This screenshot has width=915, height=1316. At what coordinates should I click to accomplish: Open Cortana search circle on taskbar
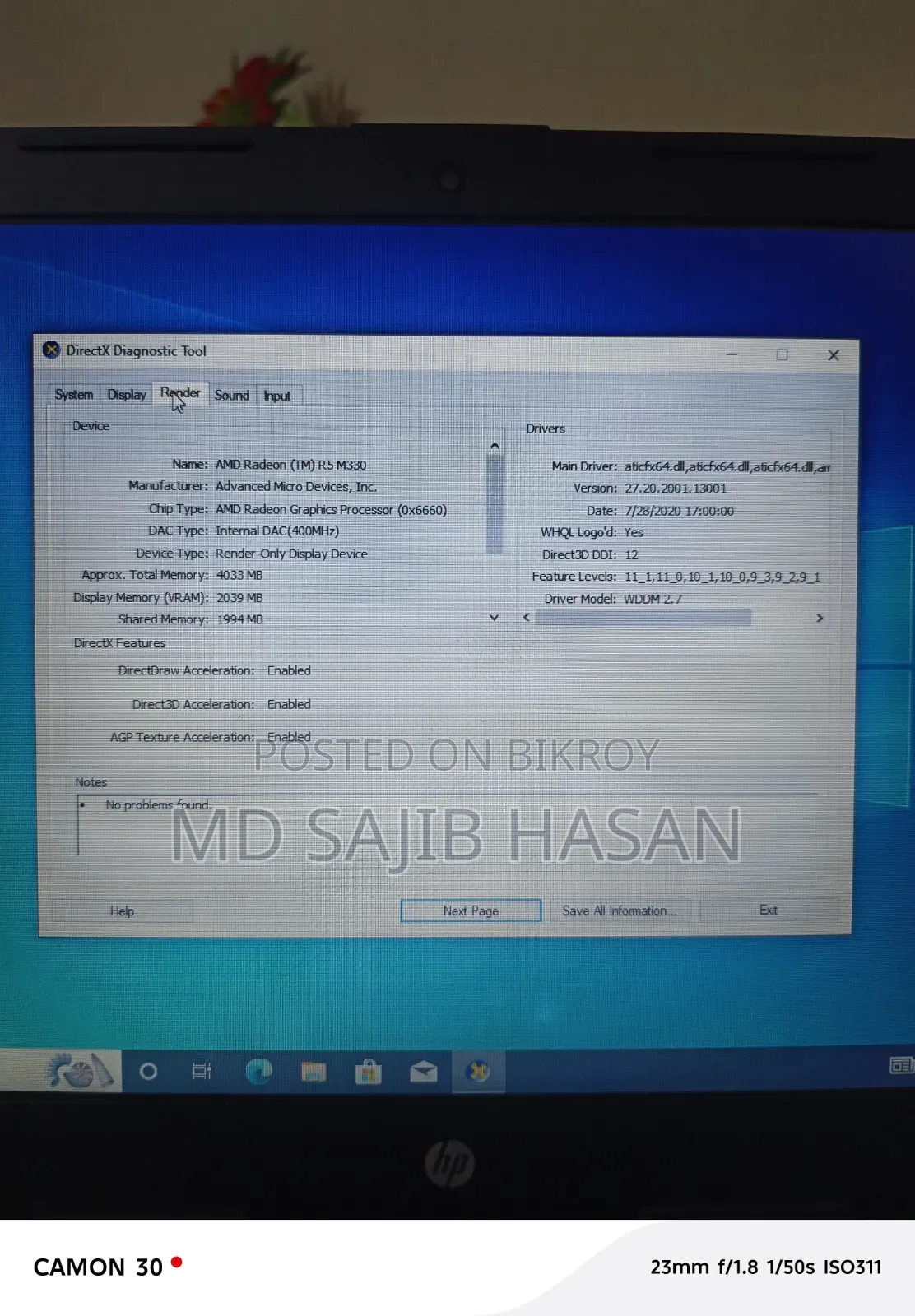(x=148, y=1072)
